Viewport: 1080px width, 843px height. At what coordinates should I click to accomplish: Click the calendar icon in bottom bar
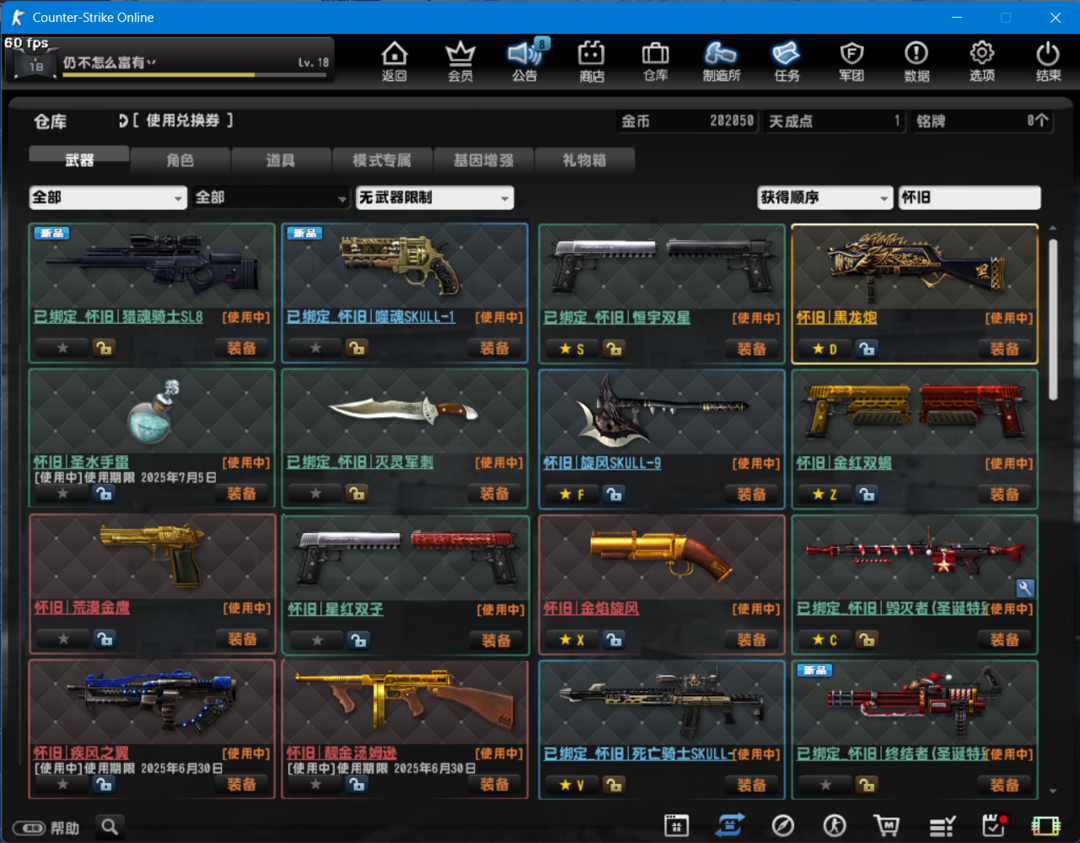coord(676,825)
